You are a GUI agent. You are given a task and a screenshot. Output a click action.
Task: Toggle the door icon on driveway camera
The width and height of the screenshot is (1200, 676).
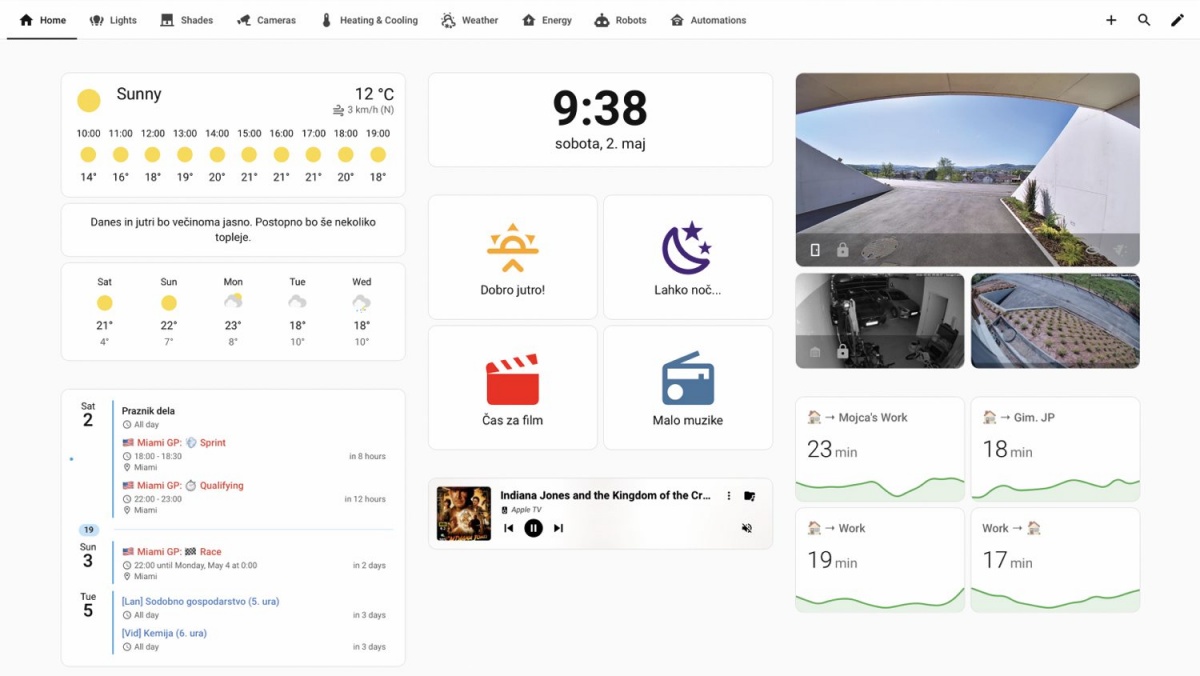click(x=815, y=250)
